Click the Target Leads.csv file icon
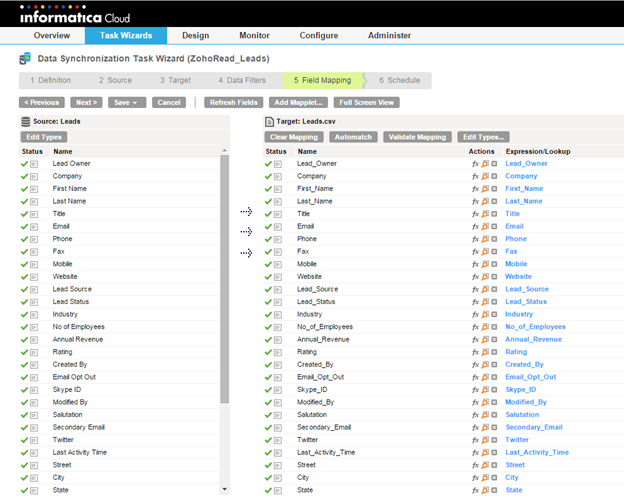The image size is (626, 499). pos(269,122)
